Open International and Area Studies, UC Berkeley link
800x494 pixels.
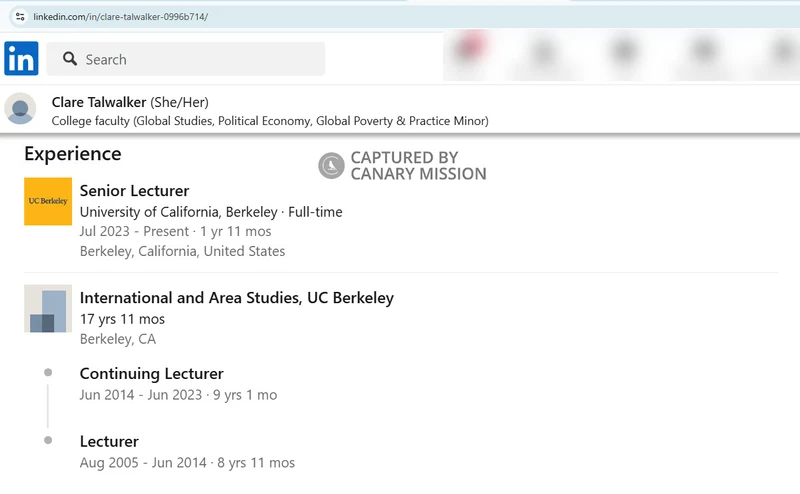pyautogui.click(x=236, y=298)
